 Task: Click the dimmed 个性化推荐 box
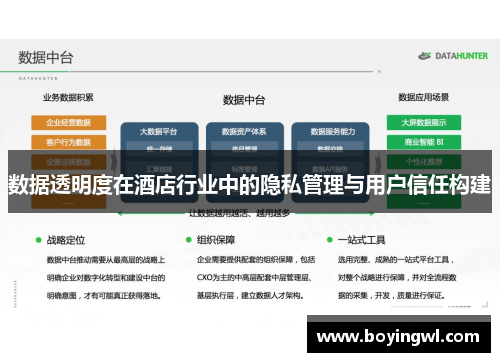pyautogui.click(x=424, y=162)
